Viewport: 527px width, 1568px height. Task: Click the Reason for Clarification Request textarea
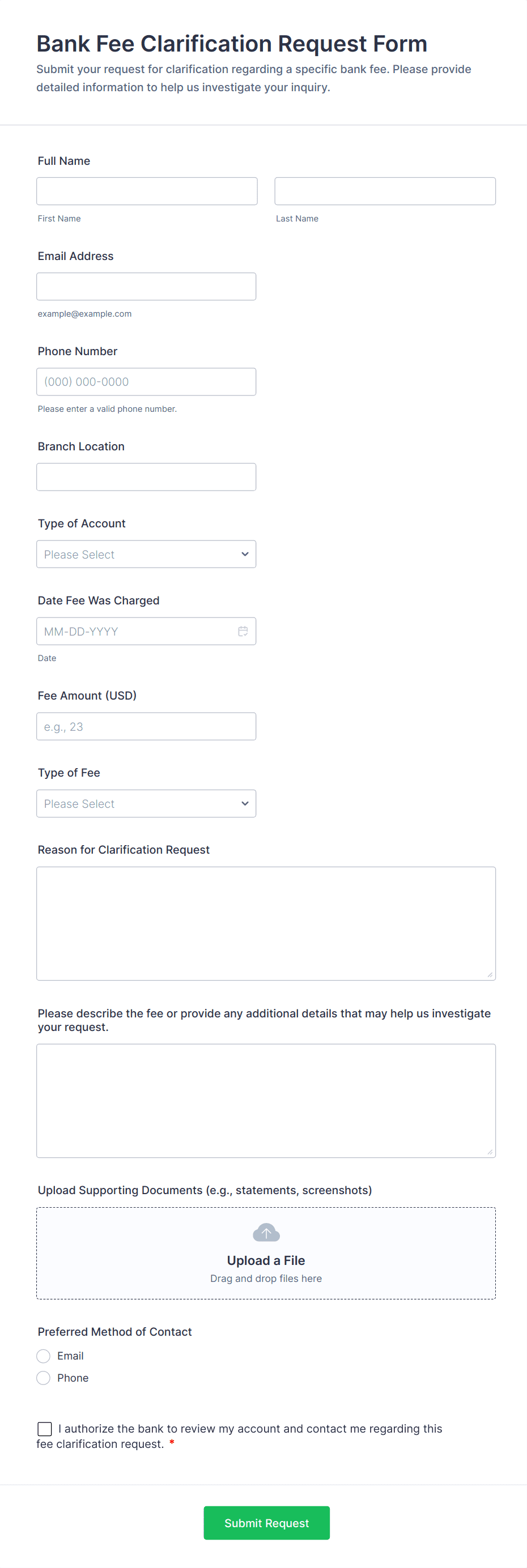tap(266, 923)
